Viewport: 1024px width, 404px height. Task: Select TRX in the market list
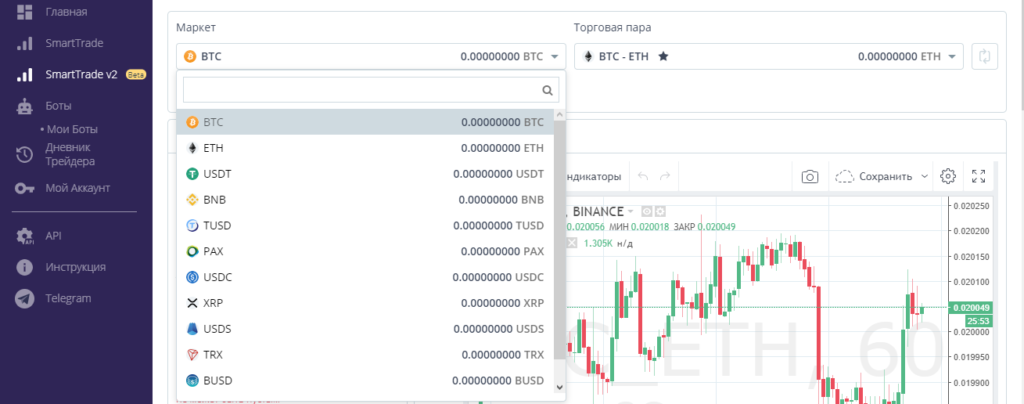click(x=365, y=355)
